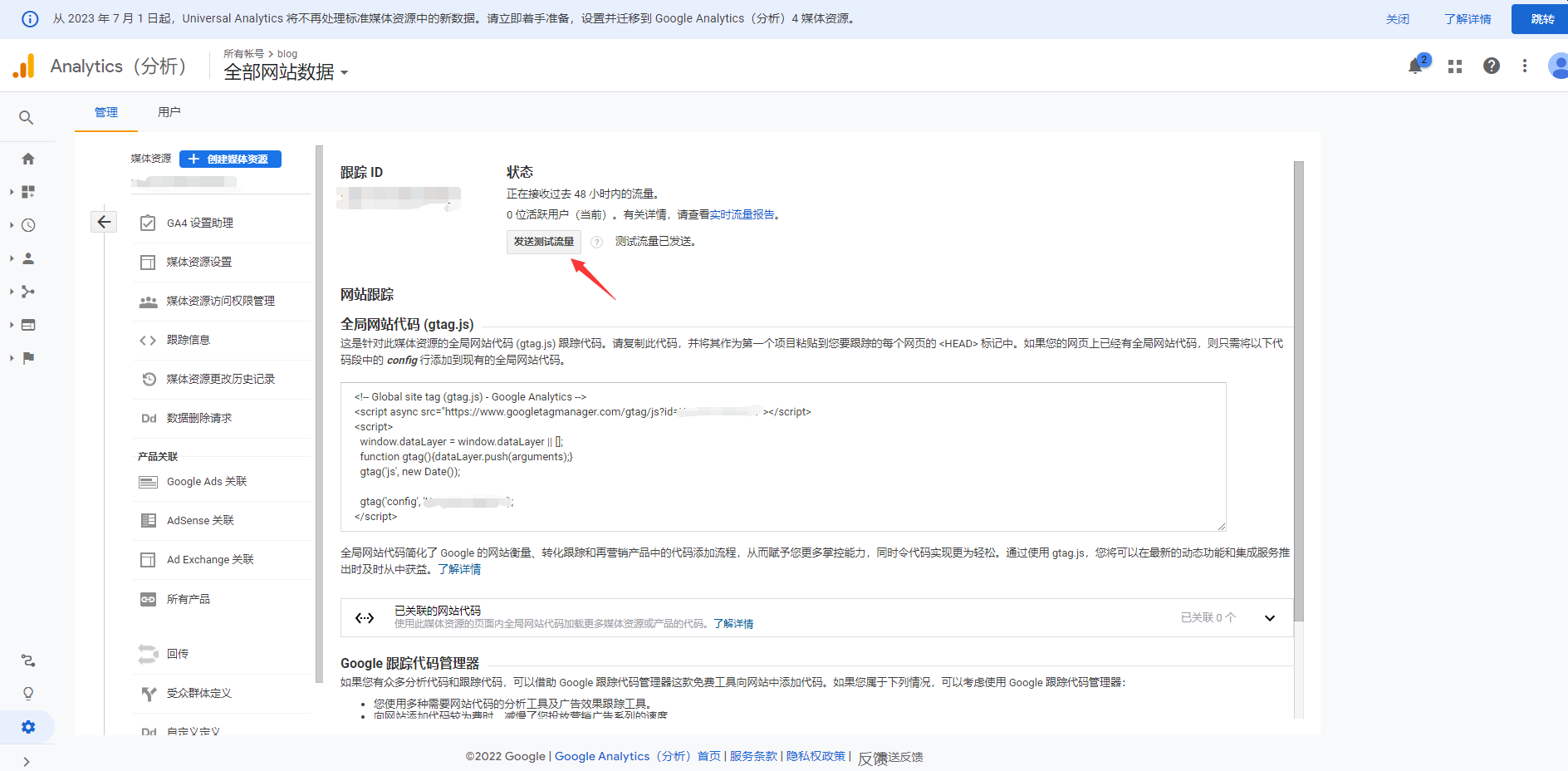The width and height of the screenshot is (1568, 771).
Task: Open the Google apps grid icon
Action: pyautogui.click(x=1455, y=66)
